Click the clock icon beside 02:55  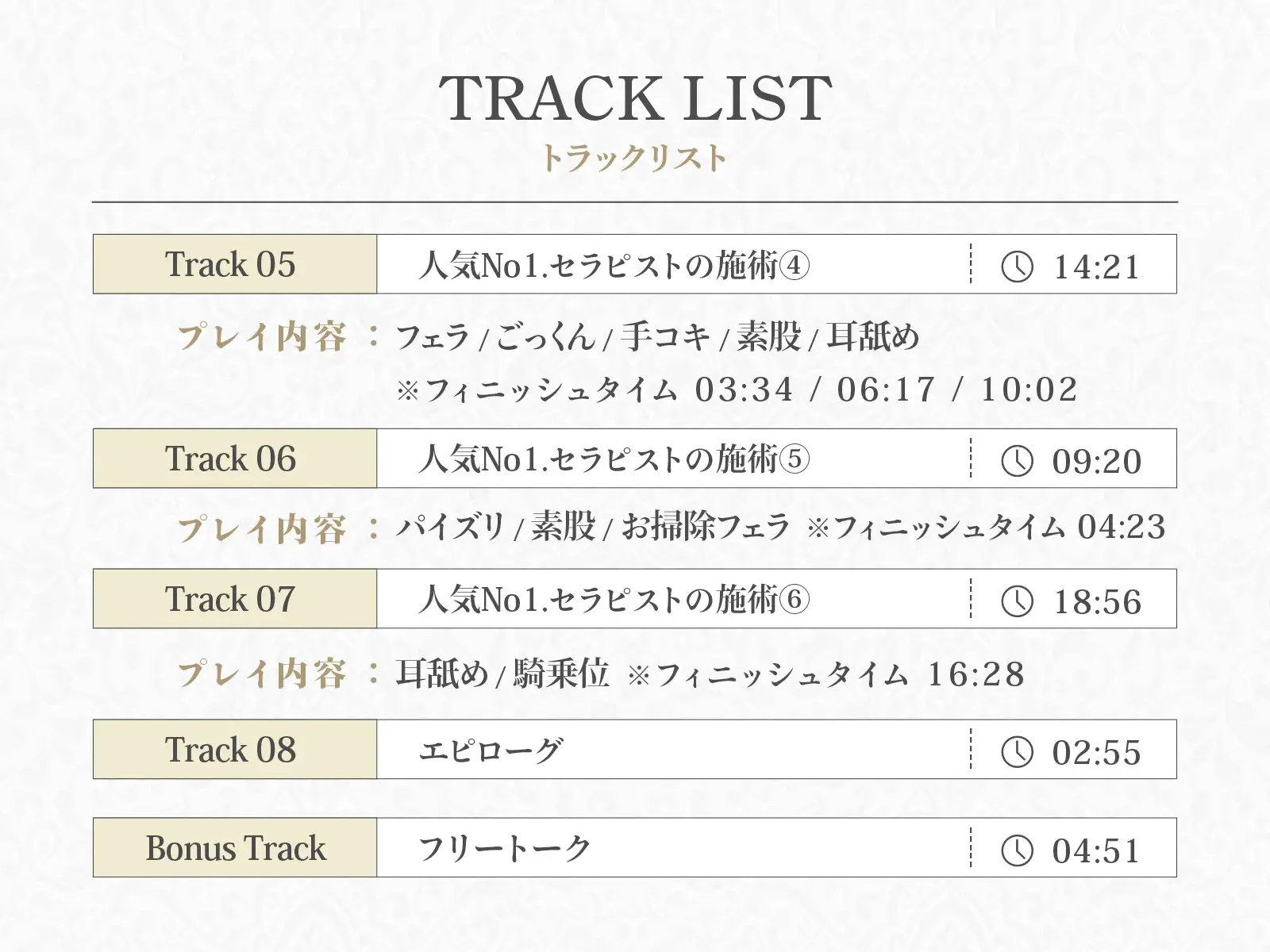click(x=1017, y=751)
